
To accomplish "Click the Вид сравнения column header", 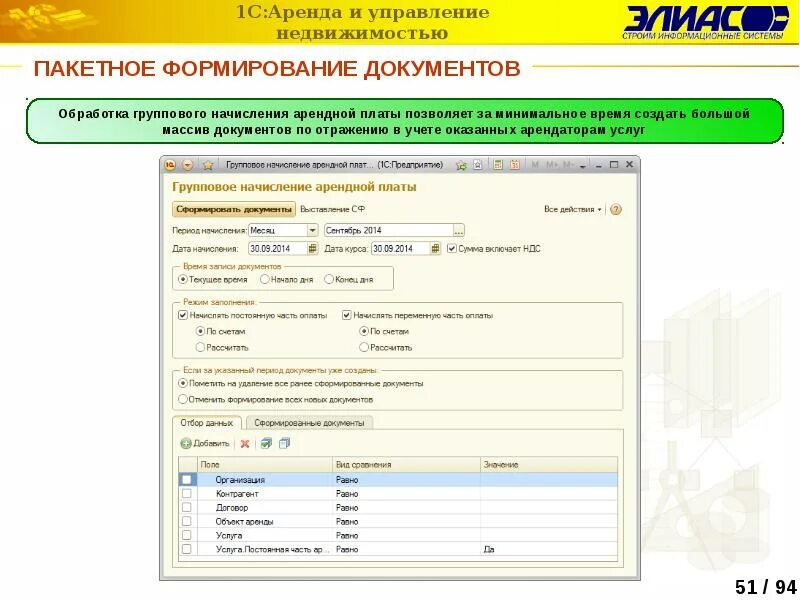I will click(407, 465).
